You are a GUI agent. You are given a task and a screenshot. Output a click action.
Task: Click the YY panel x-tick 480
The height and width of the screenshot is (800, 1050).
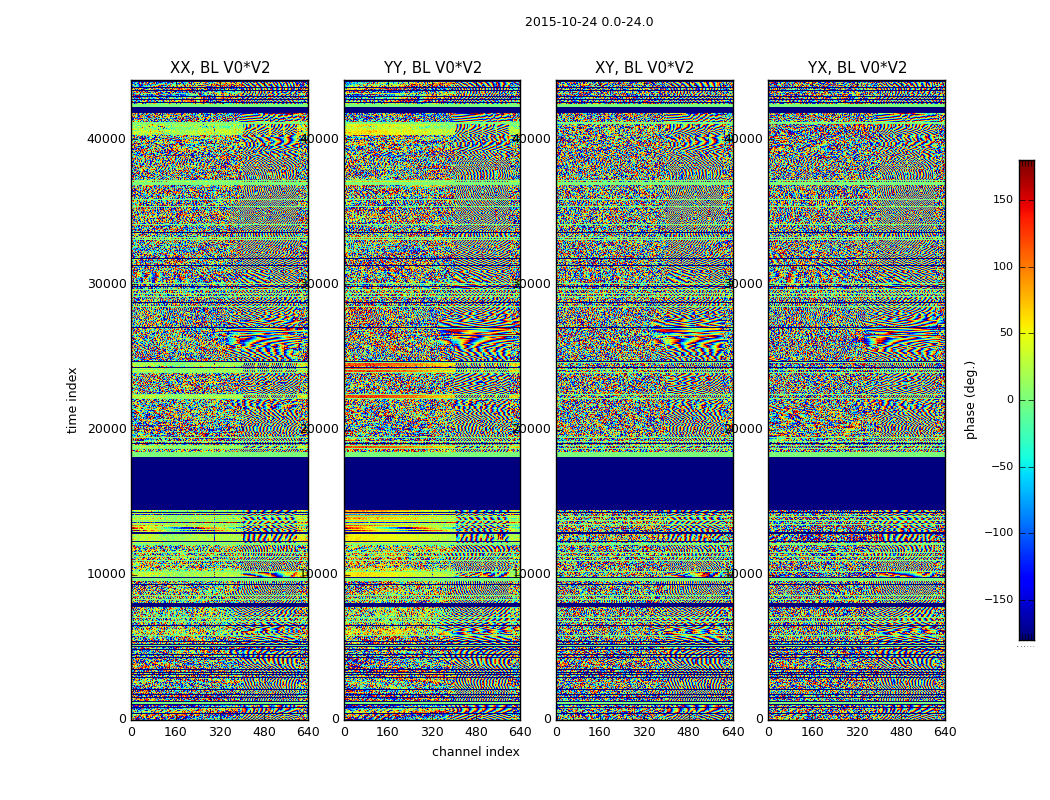[x=476, y=732]
